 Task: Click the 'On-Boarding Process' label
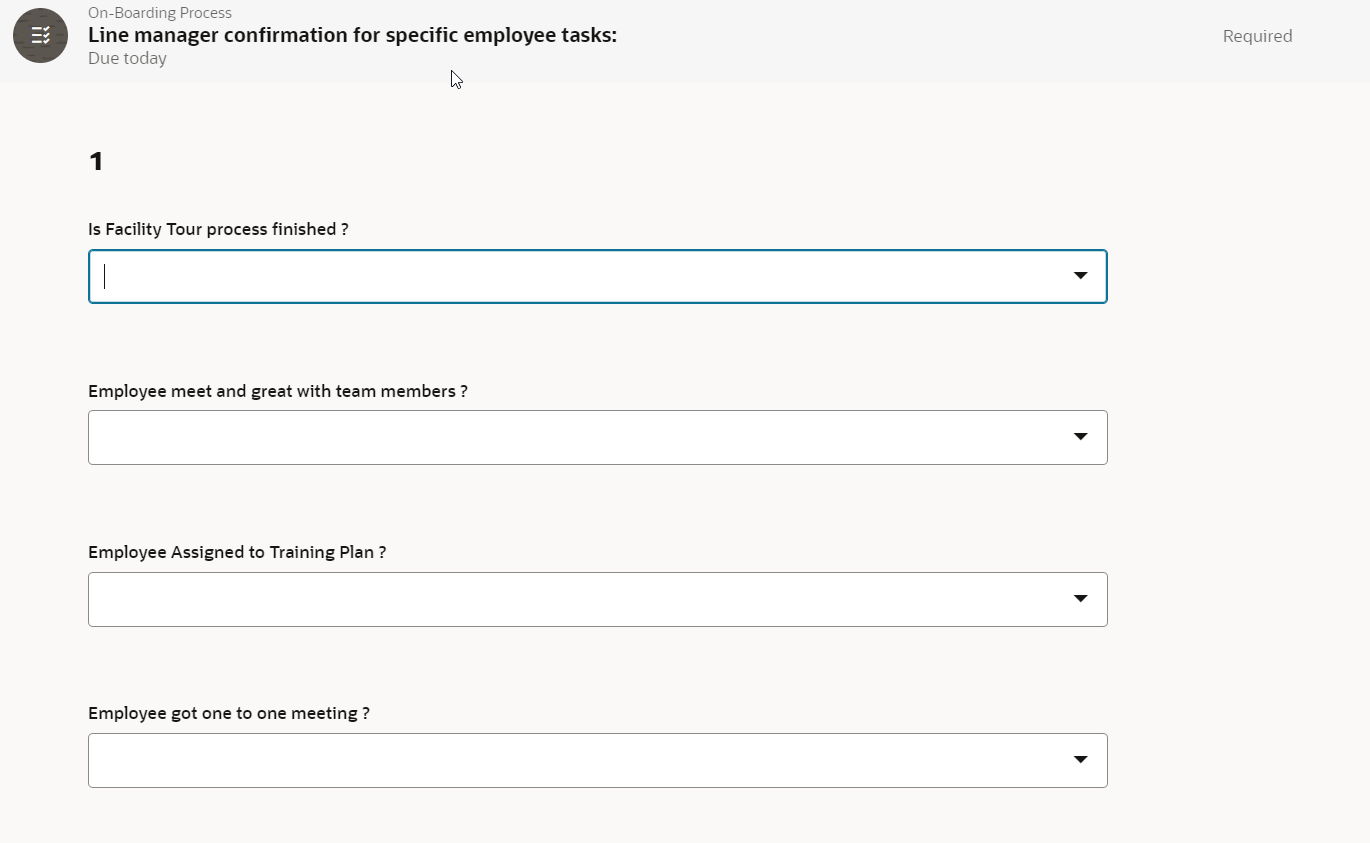[x=160, y=13]
